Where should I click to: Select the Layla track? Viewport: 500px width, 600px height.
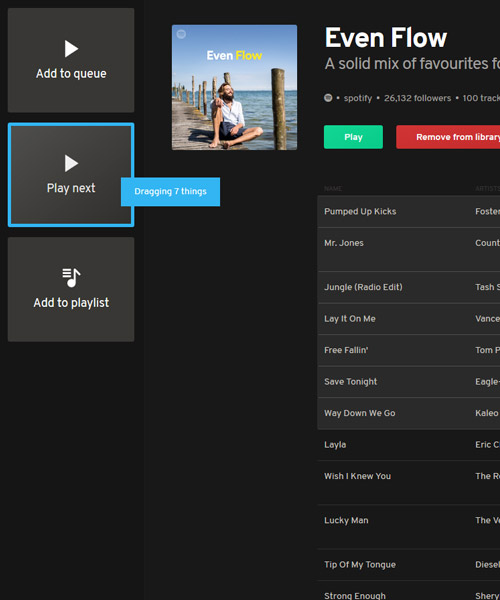coord(409,445)
